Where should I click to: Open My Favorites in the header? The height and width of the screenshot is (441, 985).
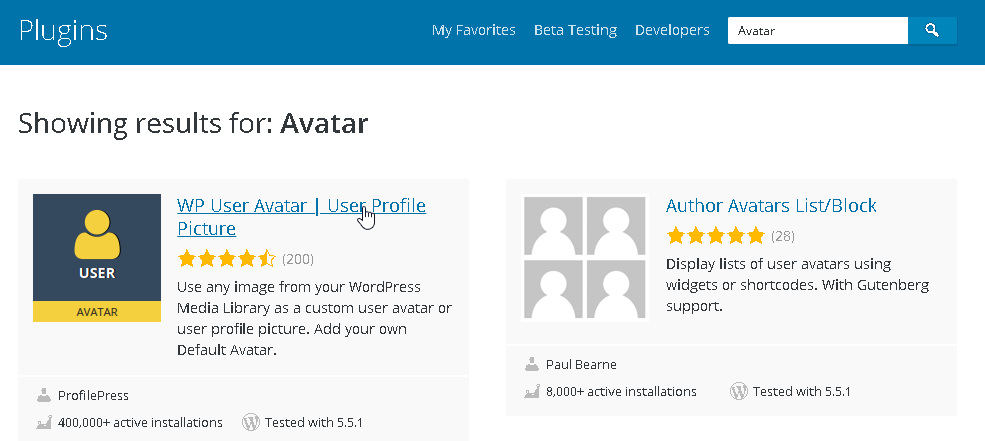click(x=474, y=30)
